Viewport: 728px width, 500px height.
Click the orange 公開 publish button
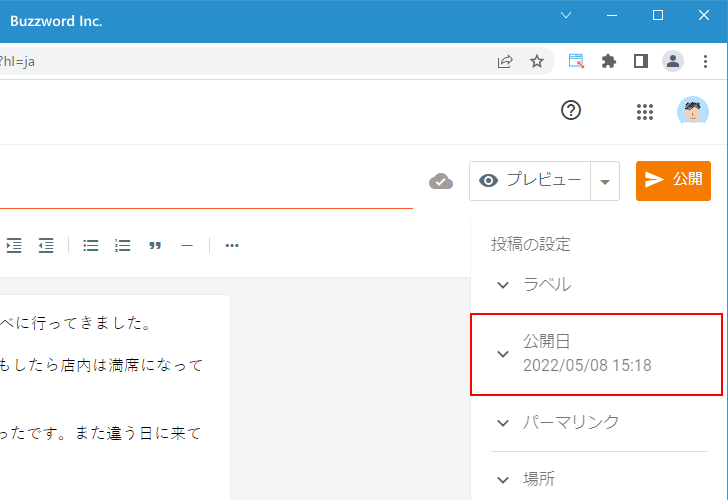click(x=673, y=181)
